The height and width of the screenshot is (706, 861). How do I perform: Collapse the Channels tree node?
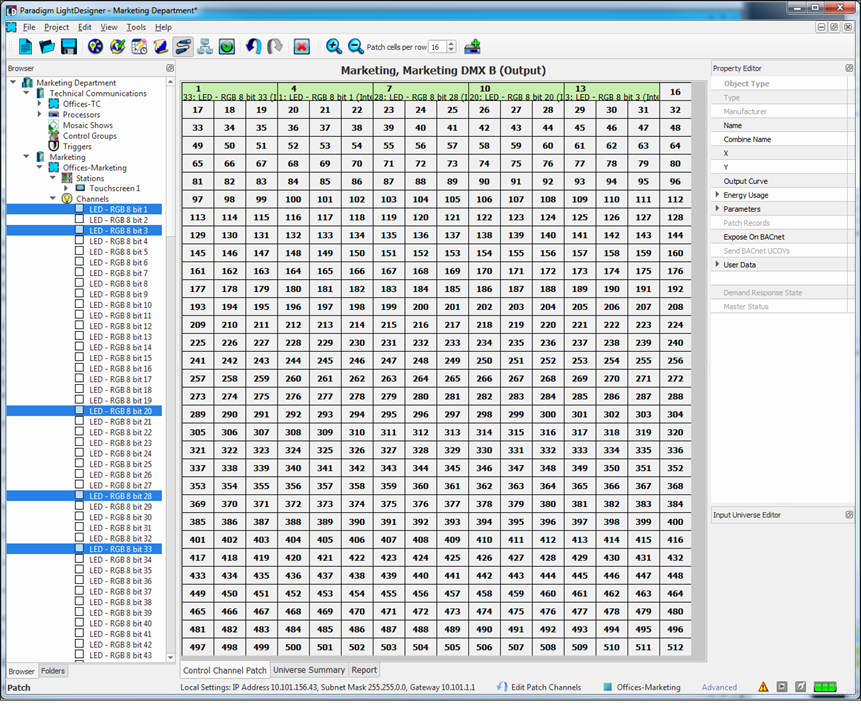pyautogui.click(x=53, y=199)
